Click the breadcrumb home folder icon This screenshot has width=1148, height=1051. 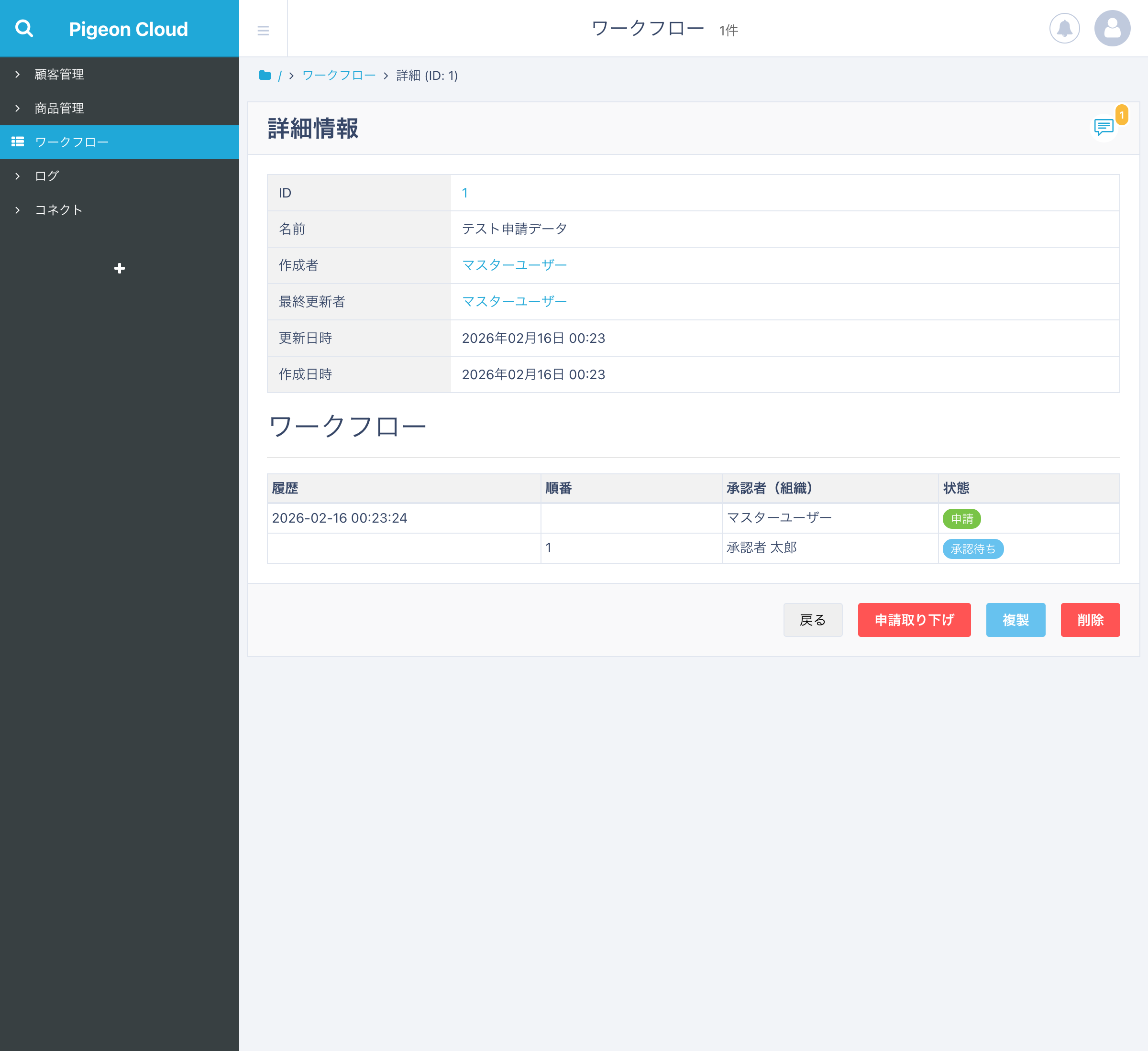tap(265, 75)
